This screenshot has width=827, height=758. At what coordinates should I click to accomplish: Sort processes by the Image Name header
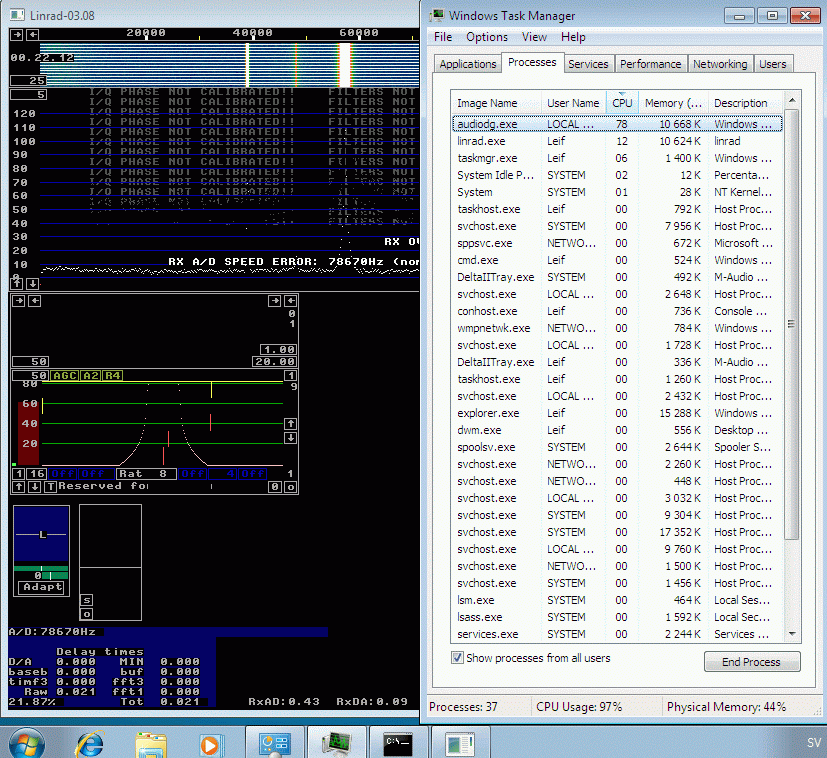point(496,103)
